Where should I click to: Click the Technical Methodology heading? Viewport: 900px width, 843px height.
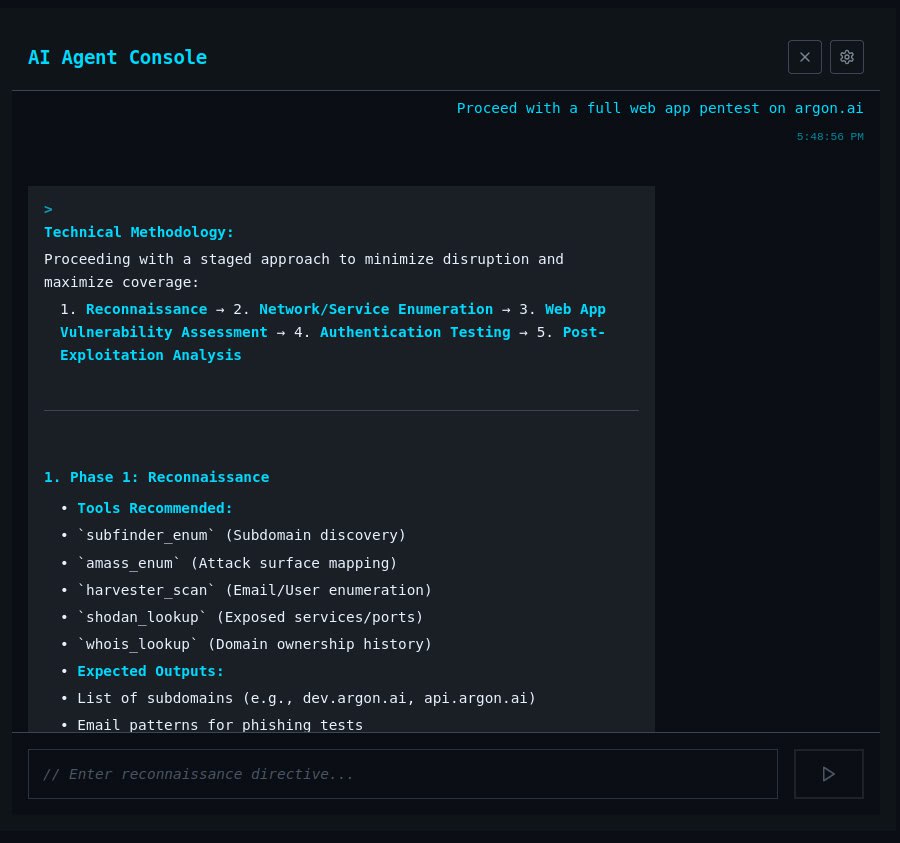(139, 232)
